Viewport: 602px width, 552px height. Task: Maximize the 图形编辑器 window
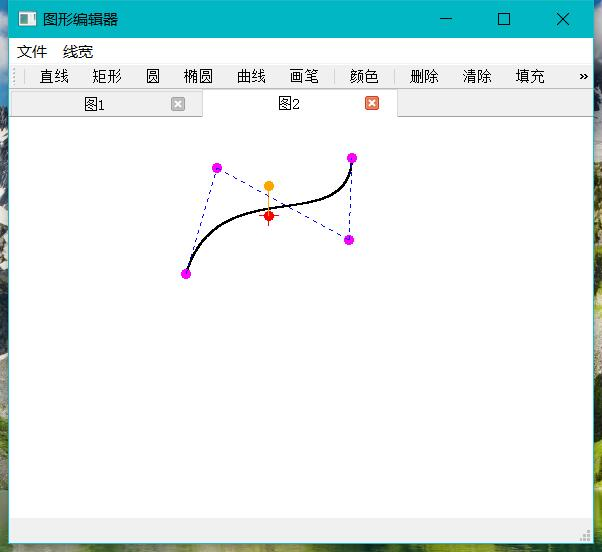[x=504, y=19]
